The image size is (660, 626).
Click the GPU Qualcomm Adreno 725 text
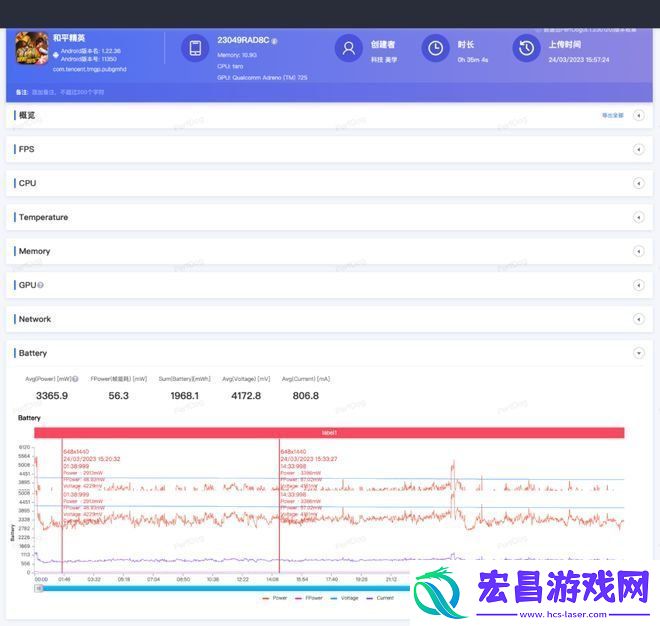pyautogui.click(x=262, y=77)
